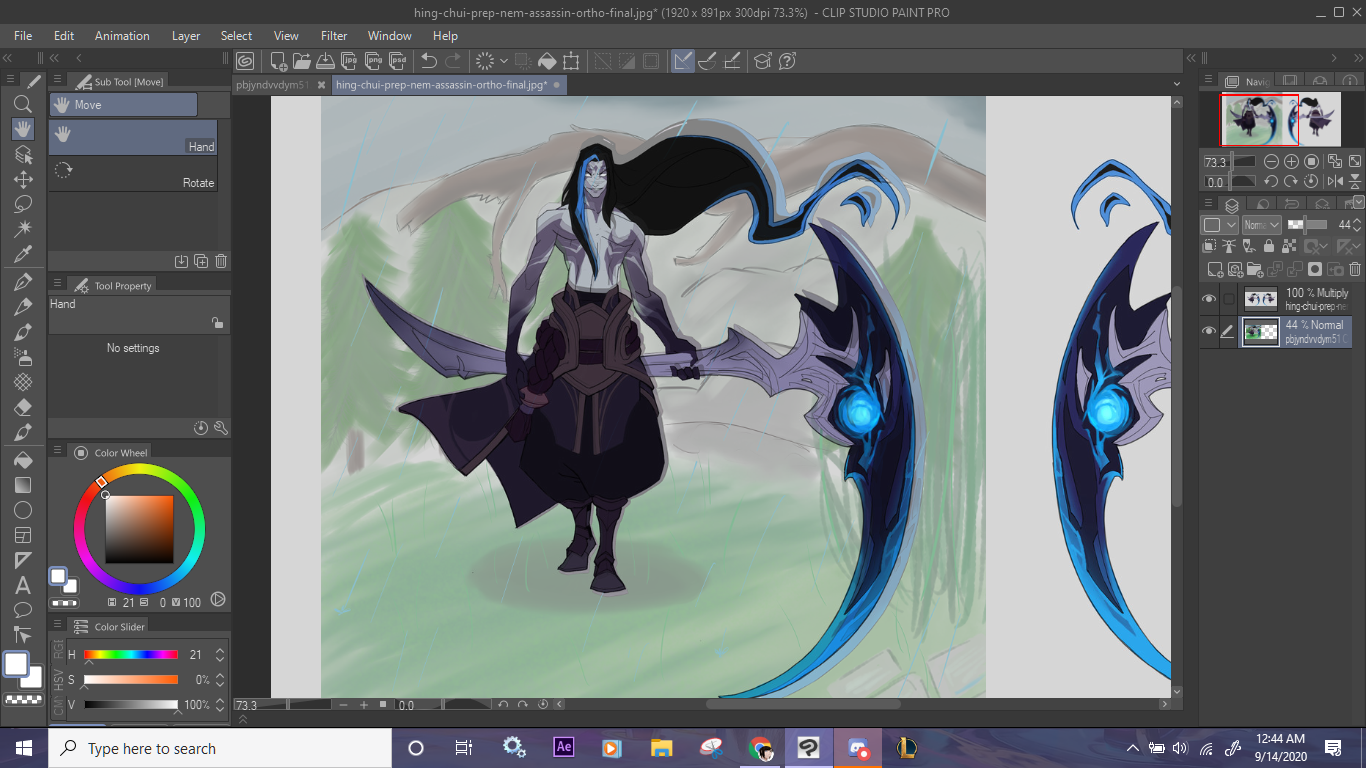
Task: Select the Hand sub tool
Action: pos(133,137)
